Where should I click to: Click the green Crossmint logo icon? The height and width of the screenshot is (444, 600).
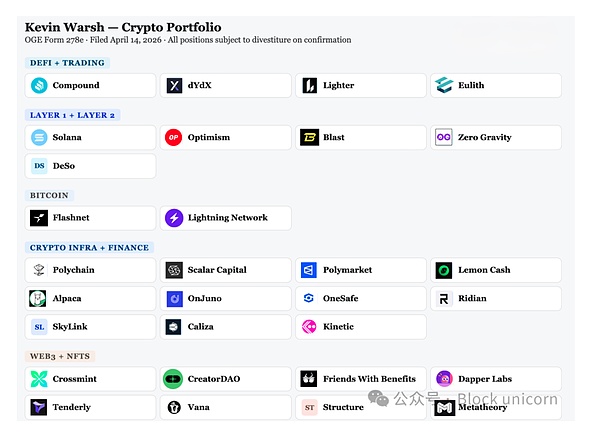(39, 379)
